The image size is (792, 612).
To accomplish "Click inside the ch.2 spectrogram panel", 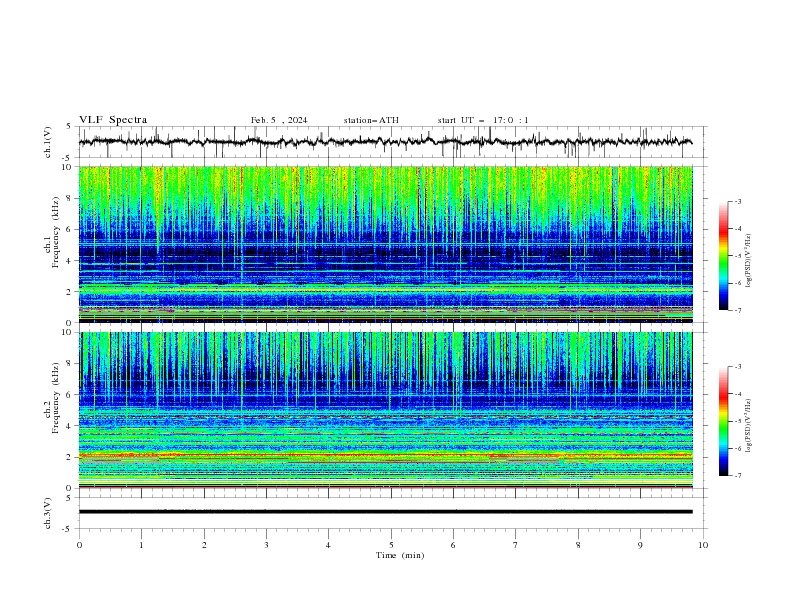I will coord(385,410).
